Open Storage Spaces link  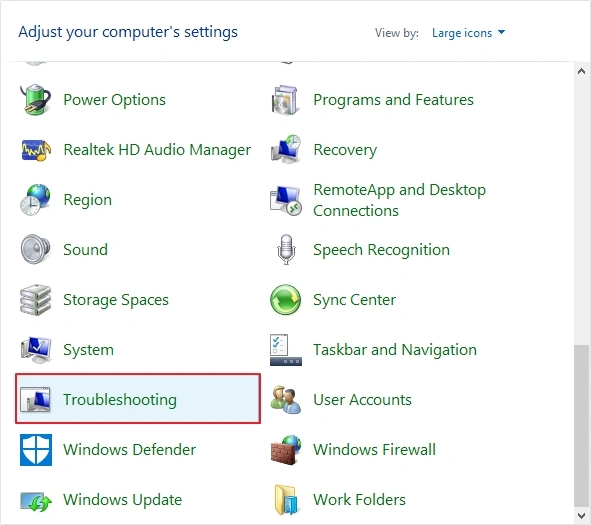pos(116,300)
